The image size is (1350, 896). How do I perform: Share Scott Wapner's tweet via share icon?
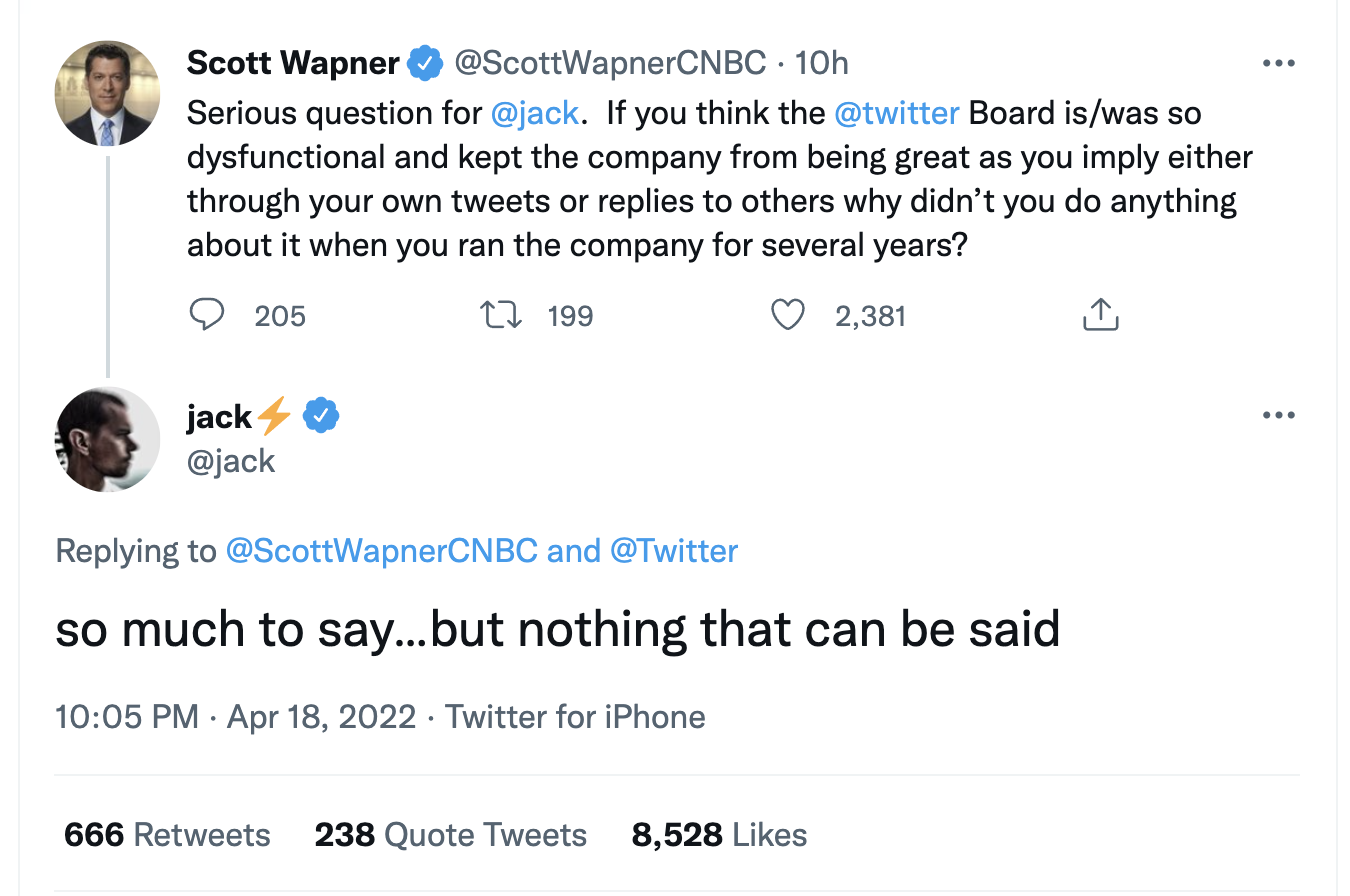click(1099, 316)
